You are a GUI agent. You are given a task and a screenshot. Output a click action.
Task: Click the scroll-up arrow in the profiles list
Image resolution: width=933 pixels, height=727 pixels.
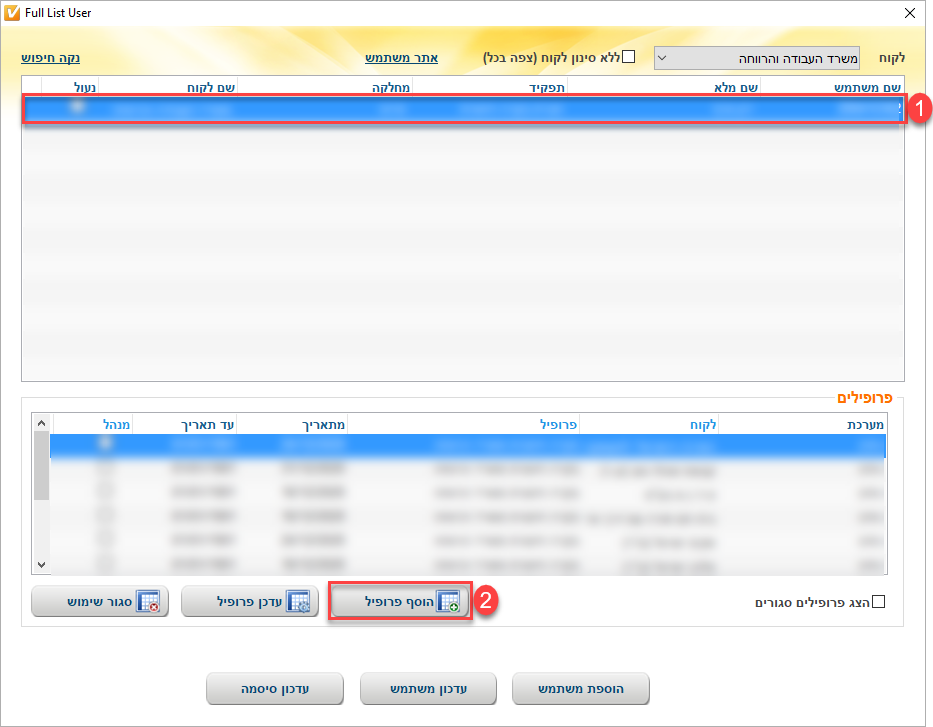pos(41,424)
